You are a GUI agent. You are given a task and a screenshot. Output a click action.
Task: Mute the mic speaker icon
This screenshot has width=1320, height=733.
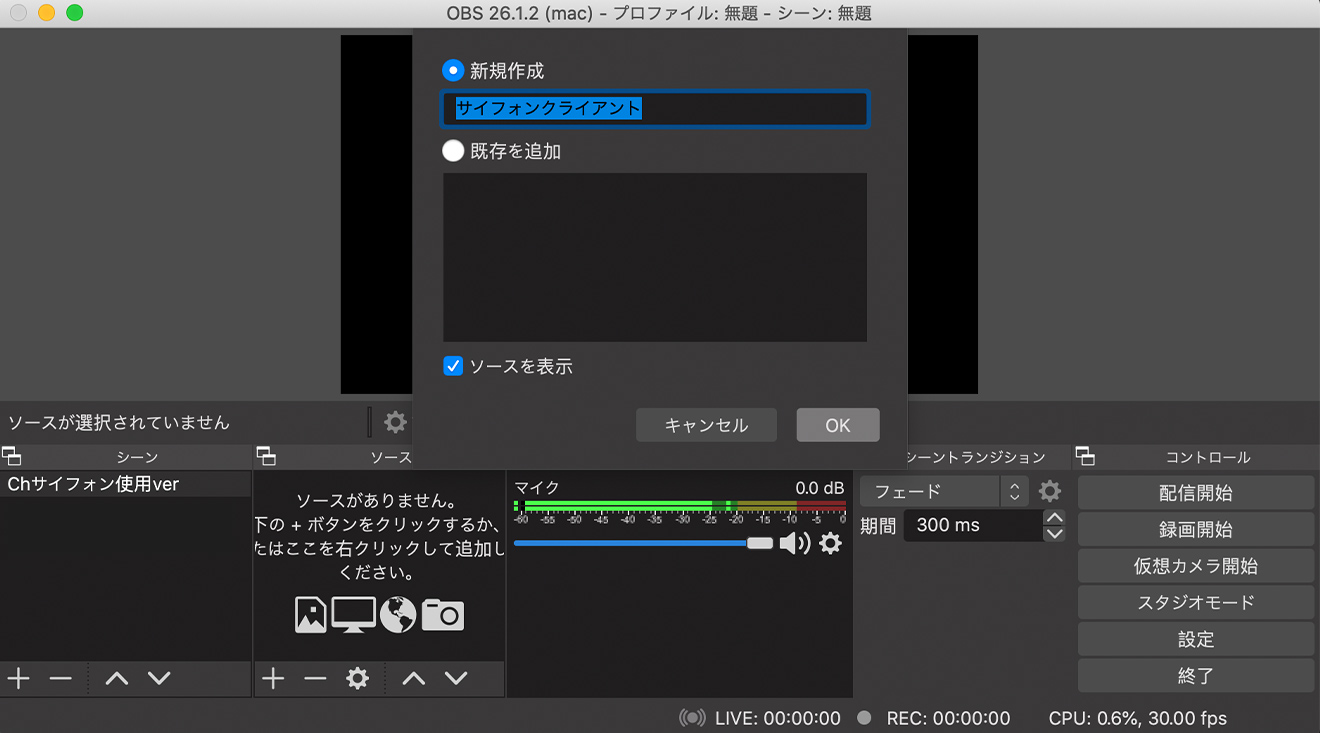tap(795, 543)
